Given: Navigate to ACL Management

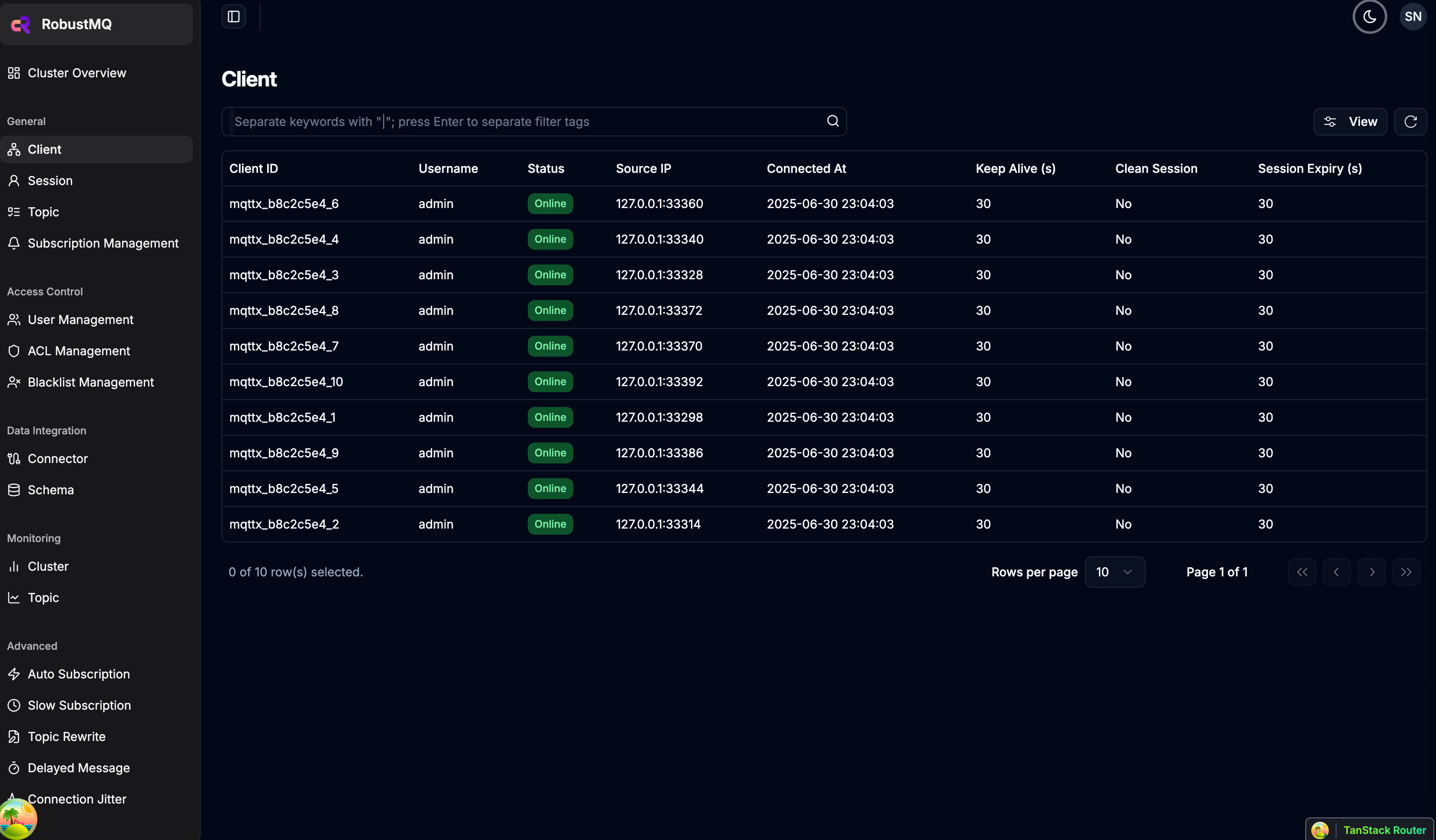Looking at the screenshot, I should tap(79, 351).
